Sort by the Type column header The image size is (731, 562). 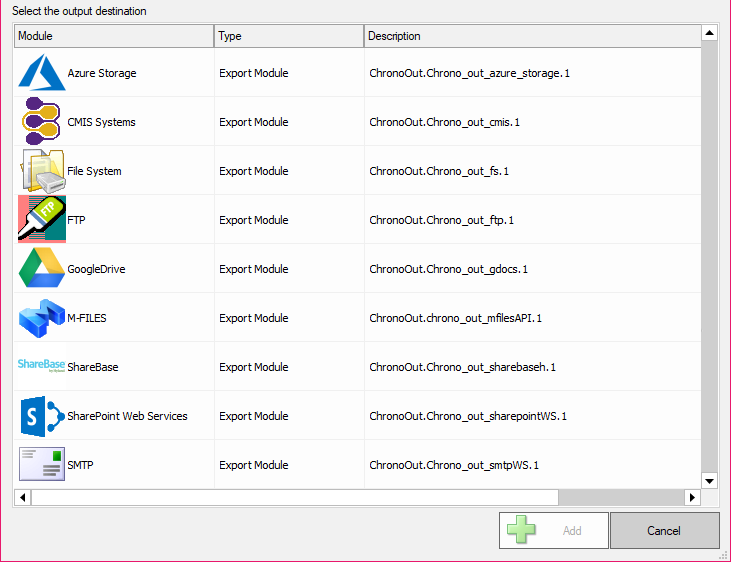tap(289, 36)
